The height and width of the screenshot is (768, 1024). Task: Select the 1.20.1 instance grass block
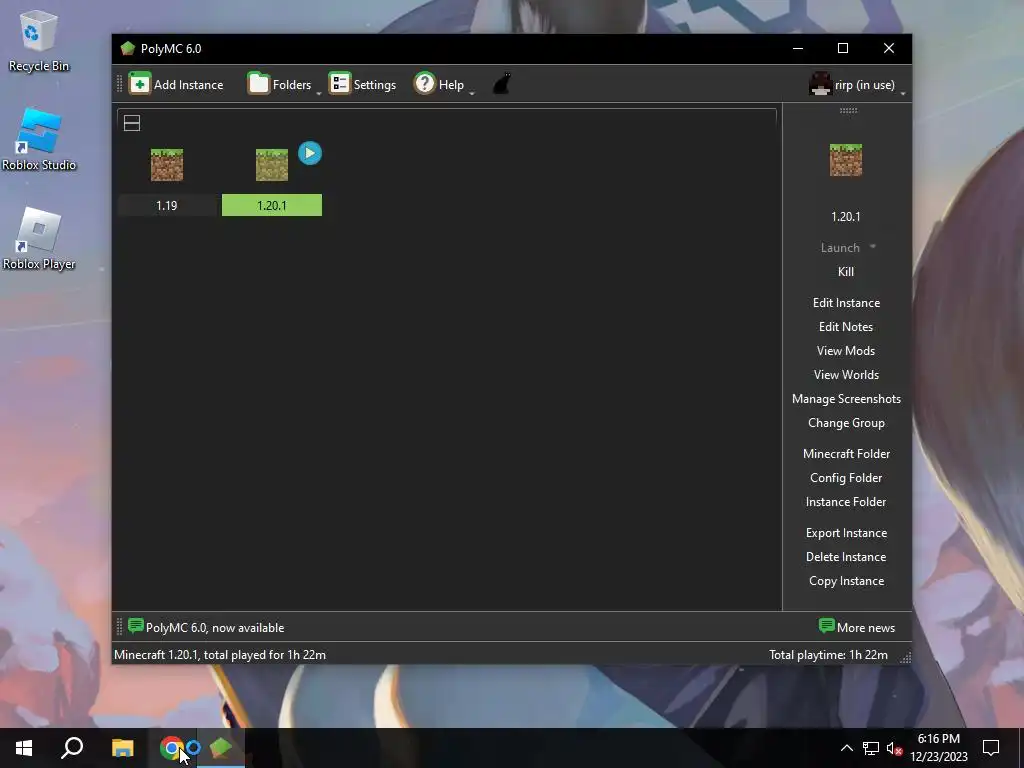pos(272,165)
